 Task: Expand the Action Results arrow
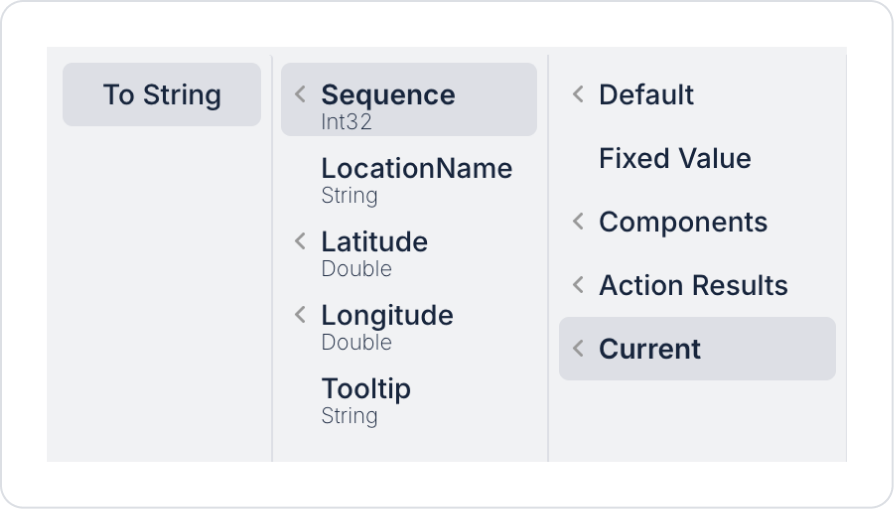(x=578, y=285)
